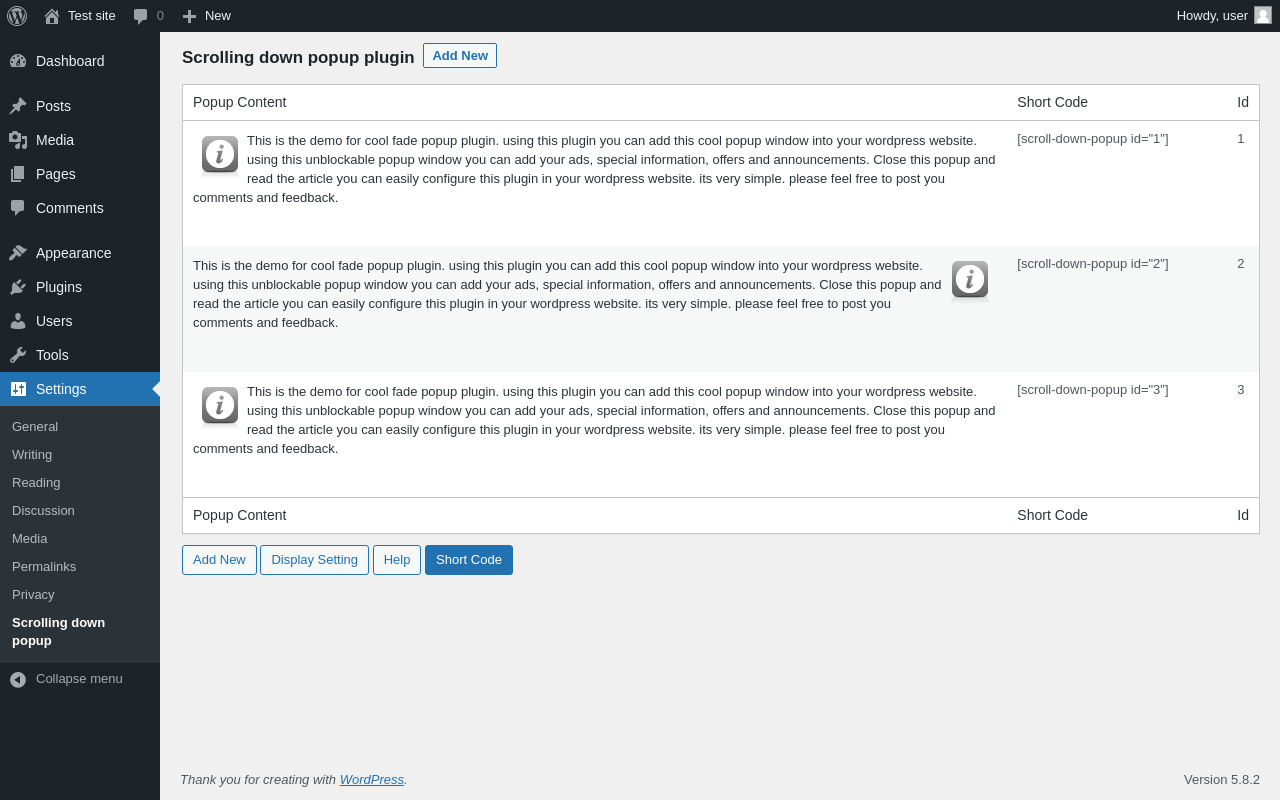
Task: Click the WordPress logo icon
Action: point(17,16)
